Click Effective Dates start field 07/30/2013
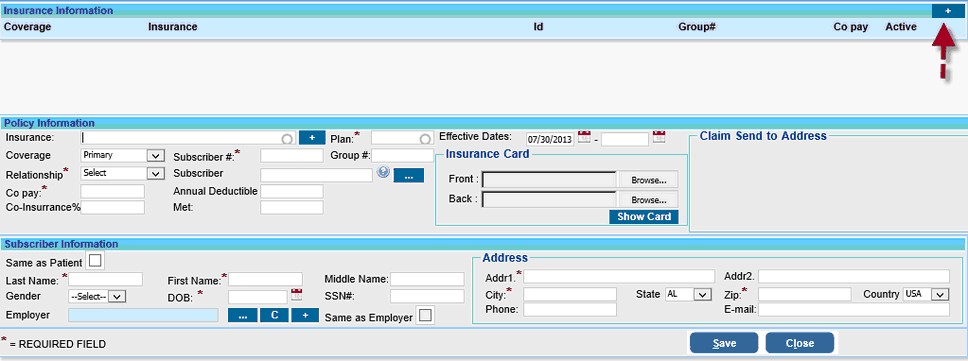This screenshot has height=361, width=968. 550,139
